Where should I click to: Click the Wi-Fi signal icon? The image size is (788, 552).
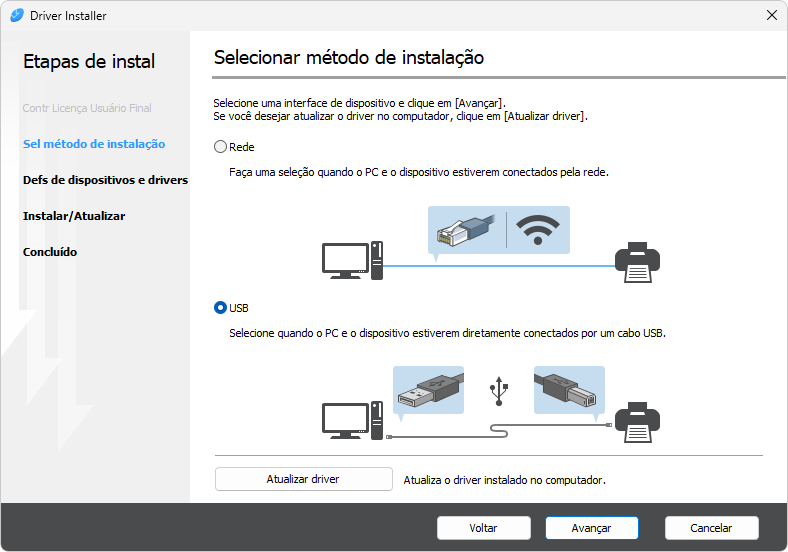coord(538,230)
